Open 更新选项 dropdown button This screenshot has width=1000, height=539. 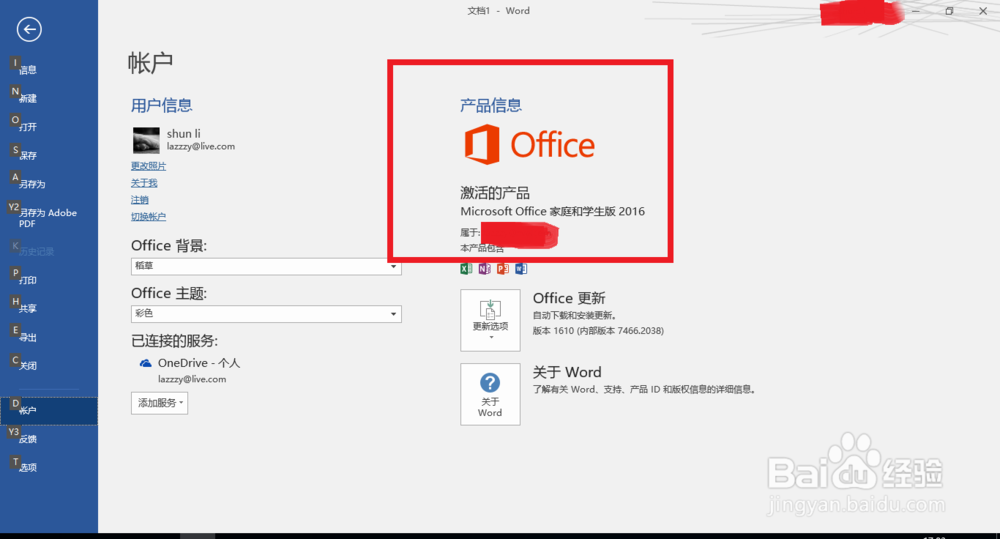coord(490,320)
